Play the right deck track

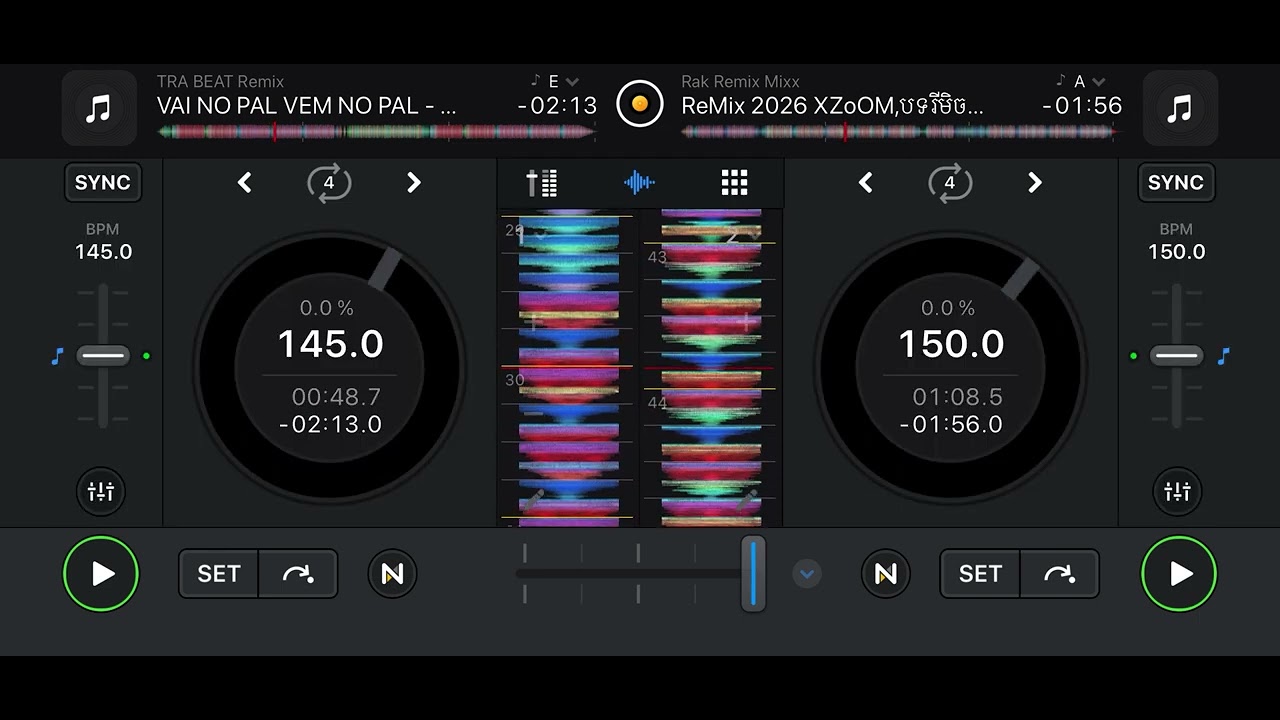pos(1179,574)
